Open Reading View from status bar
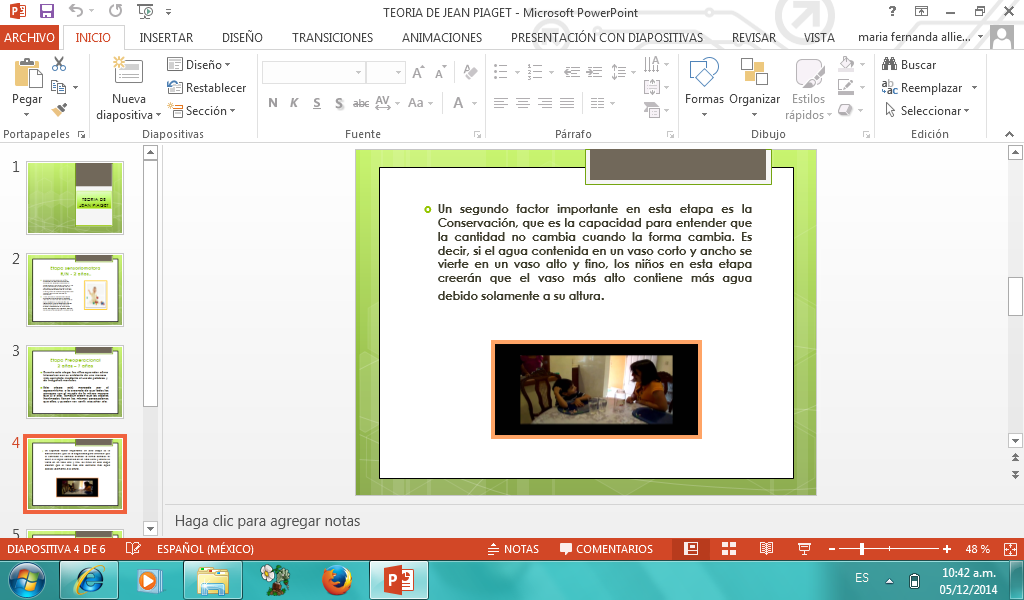 (766, 549)
